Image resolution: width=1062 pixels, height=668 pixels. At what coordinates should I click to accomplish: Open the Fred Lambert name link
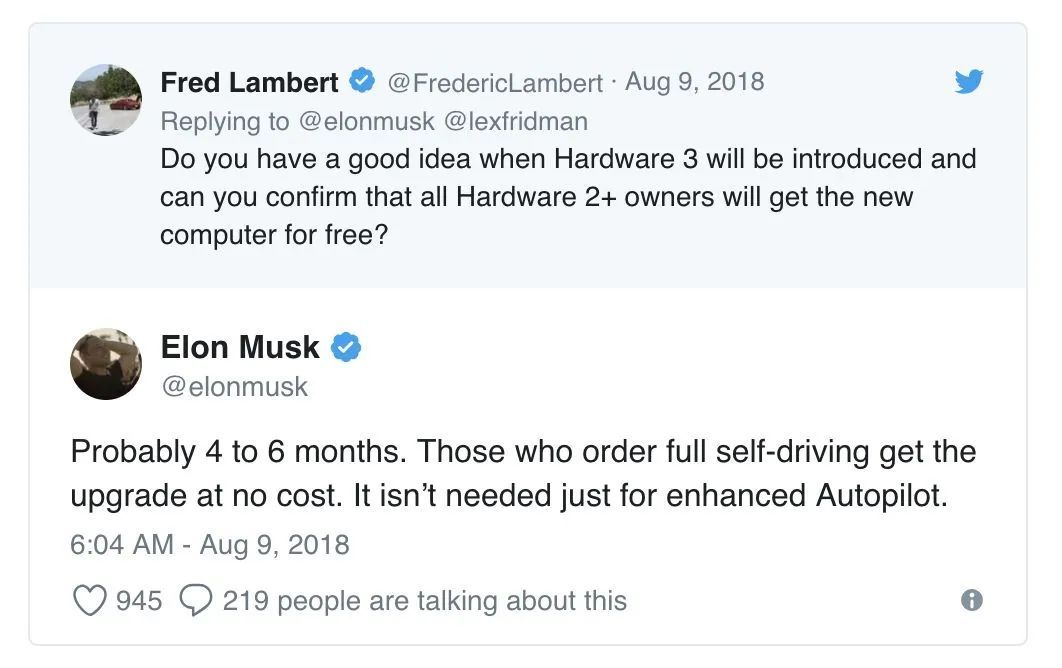[x=249, y=83]
